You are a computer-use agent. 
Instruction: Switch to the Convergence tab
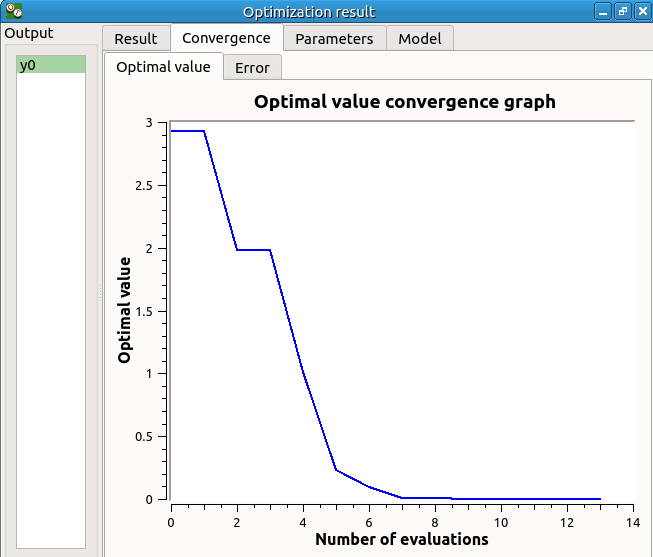point(226,38)
